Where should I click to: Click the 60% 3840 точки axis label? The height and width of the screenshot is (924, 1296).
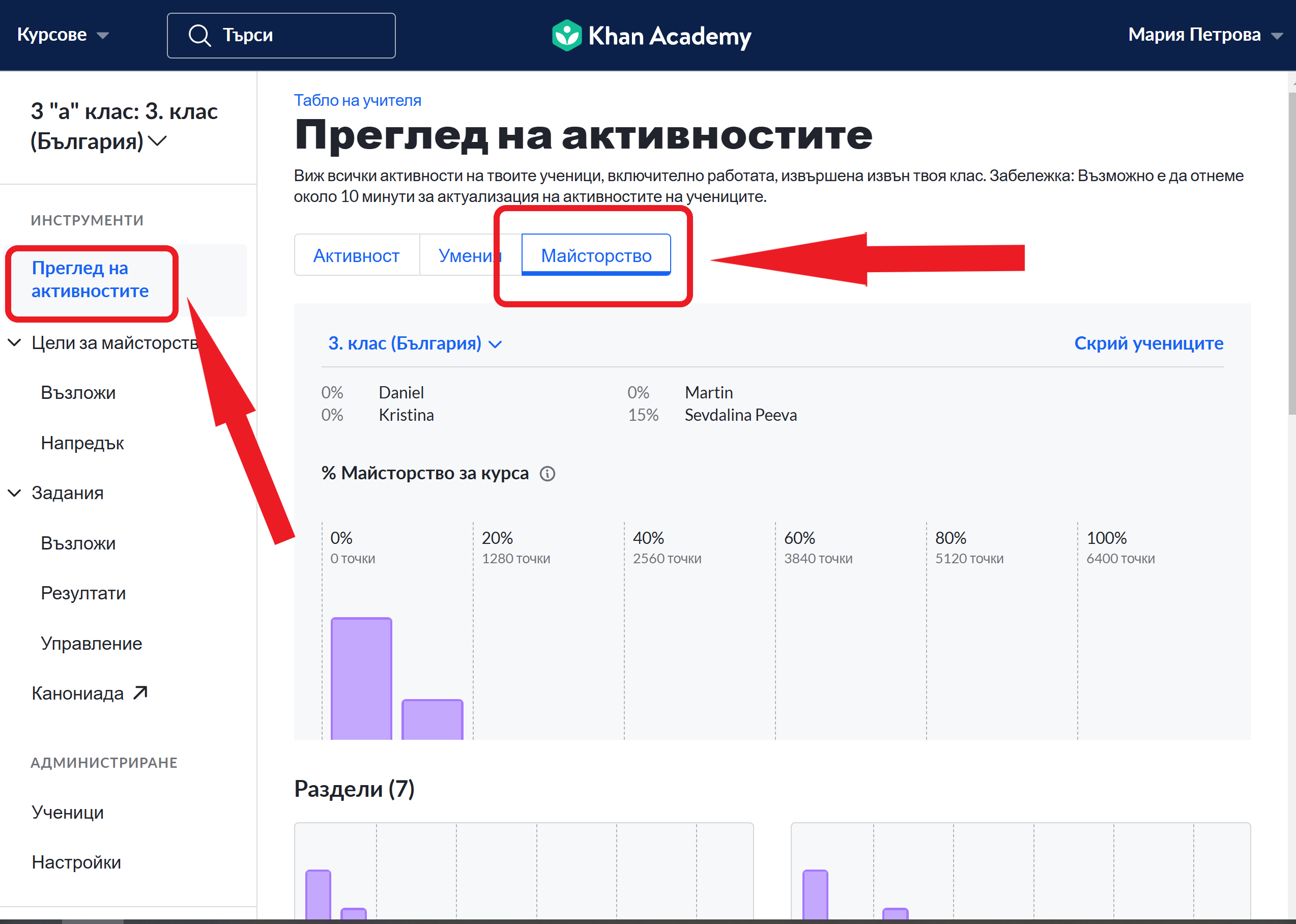[x=818, y=547]
